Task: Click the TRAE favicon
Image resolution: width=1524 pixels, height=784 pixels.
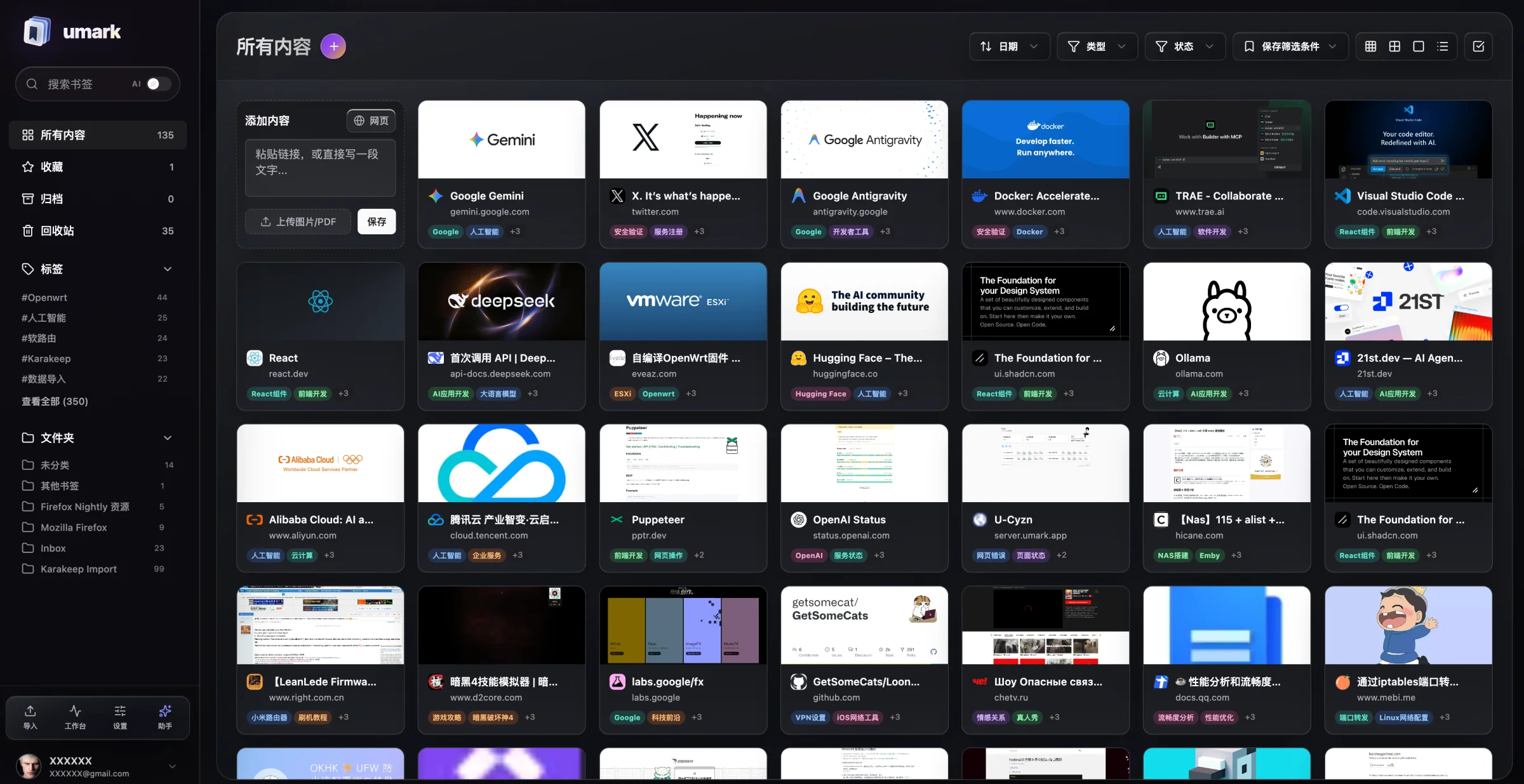Action: click(x=1161, y=196)
